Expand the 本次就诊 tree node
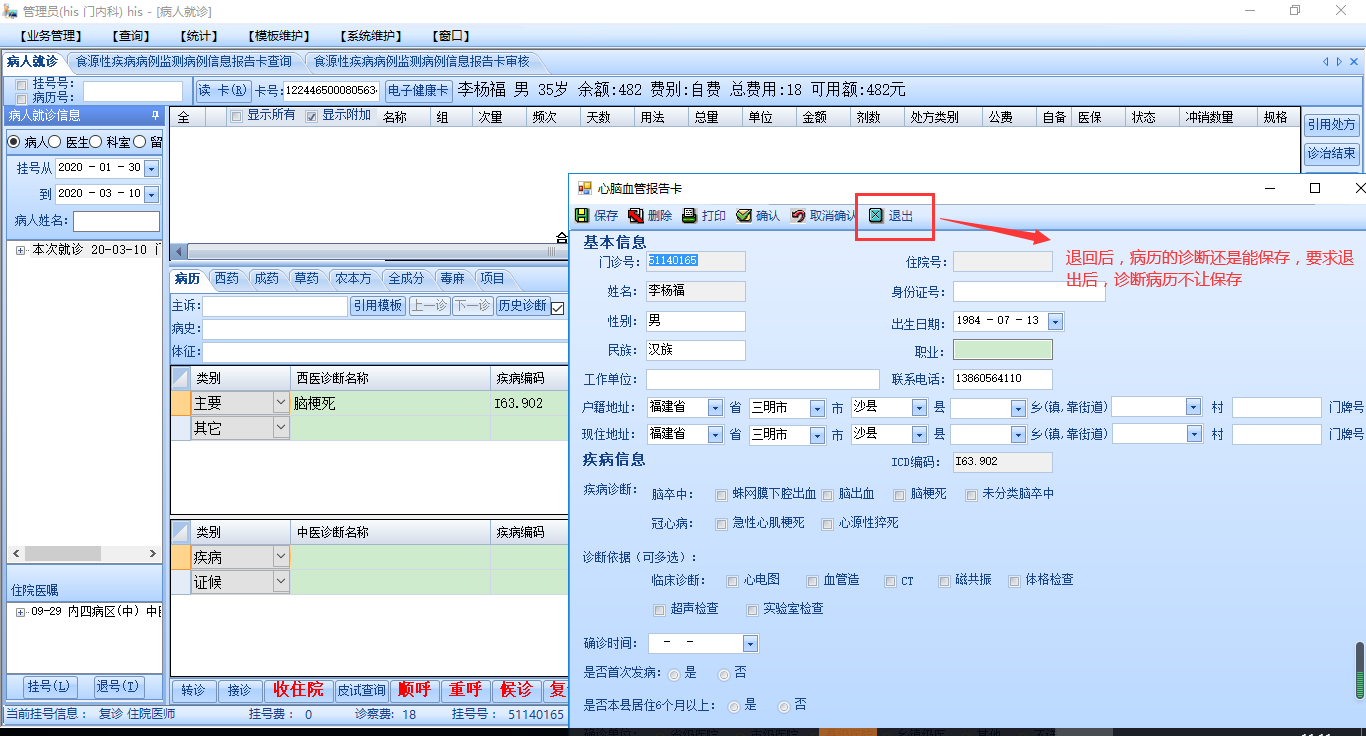The height and width of the screenshot is (736, 1366). click(x=20, y=250)
